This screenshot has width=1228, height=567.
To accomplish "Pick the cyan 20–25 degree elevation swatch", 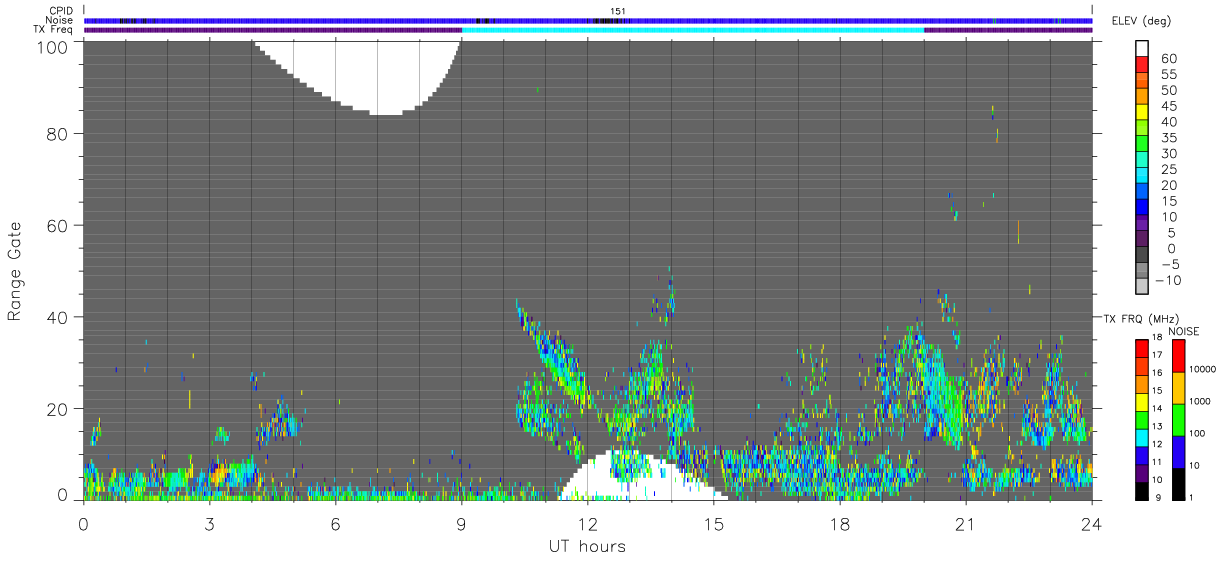I will click(1143, 177).
